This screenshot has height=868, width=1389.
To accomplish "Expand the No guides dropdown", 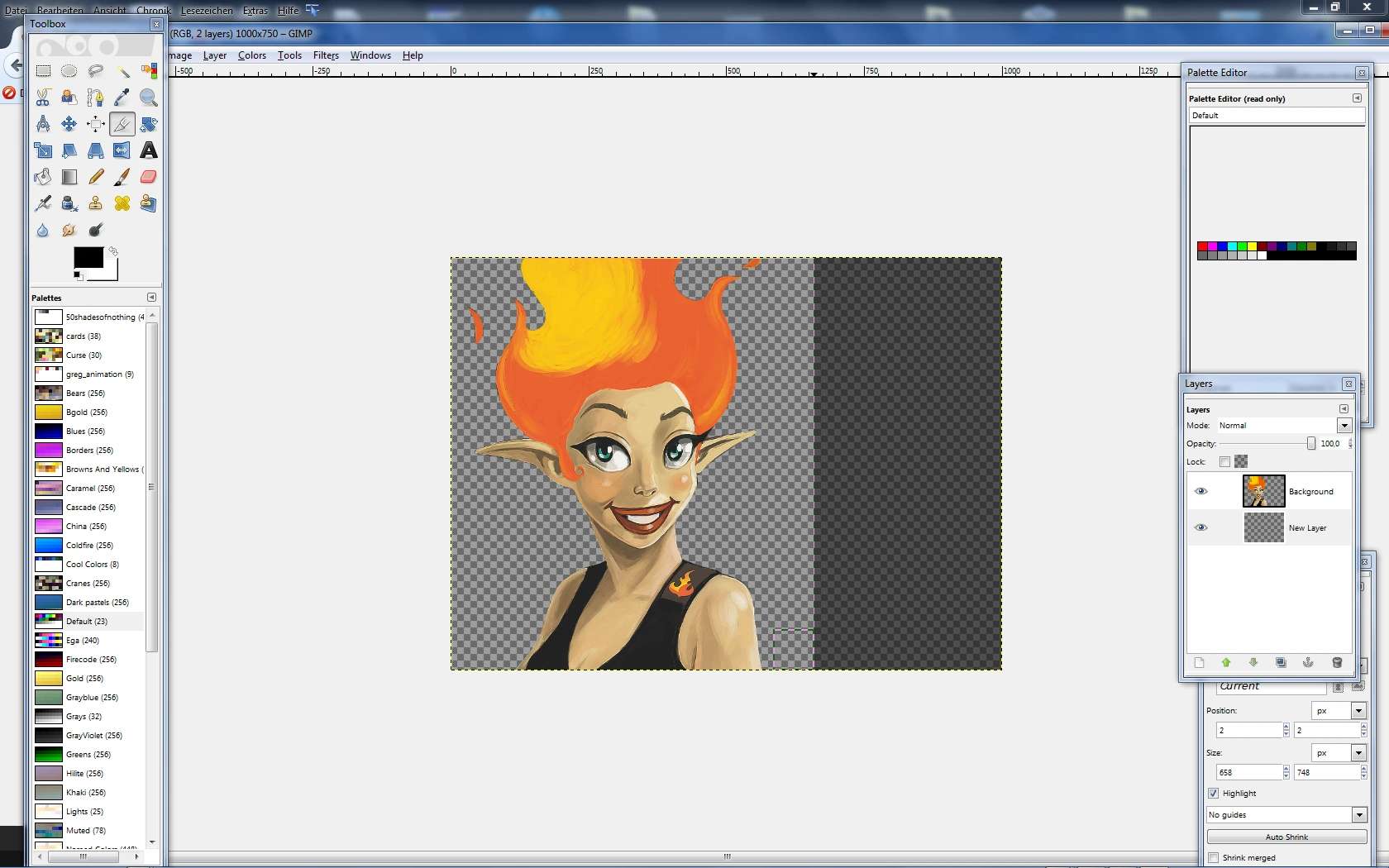I will pos(1358,815).
